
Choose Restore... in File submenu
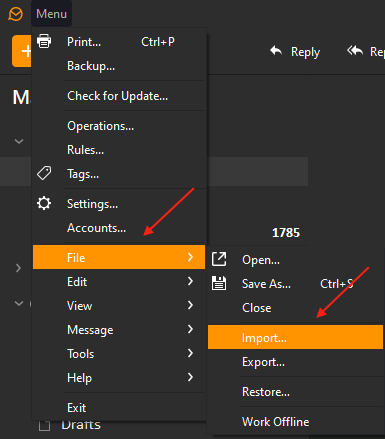[x=296, y=391]
